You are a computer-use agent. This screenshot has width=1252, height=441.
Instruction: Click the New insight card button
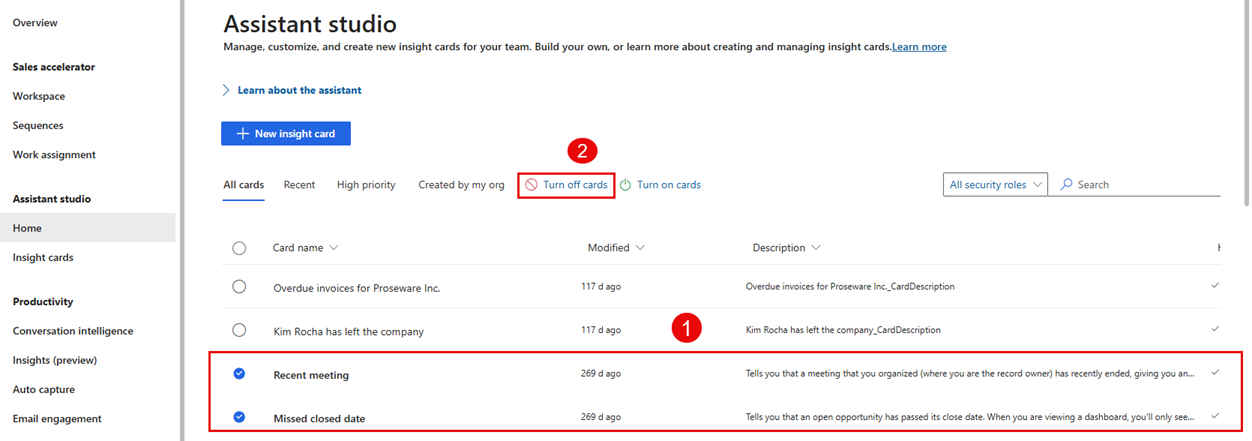point(286,134)
